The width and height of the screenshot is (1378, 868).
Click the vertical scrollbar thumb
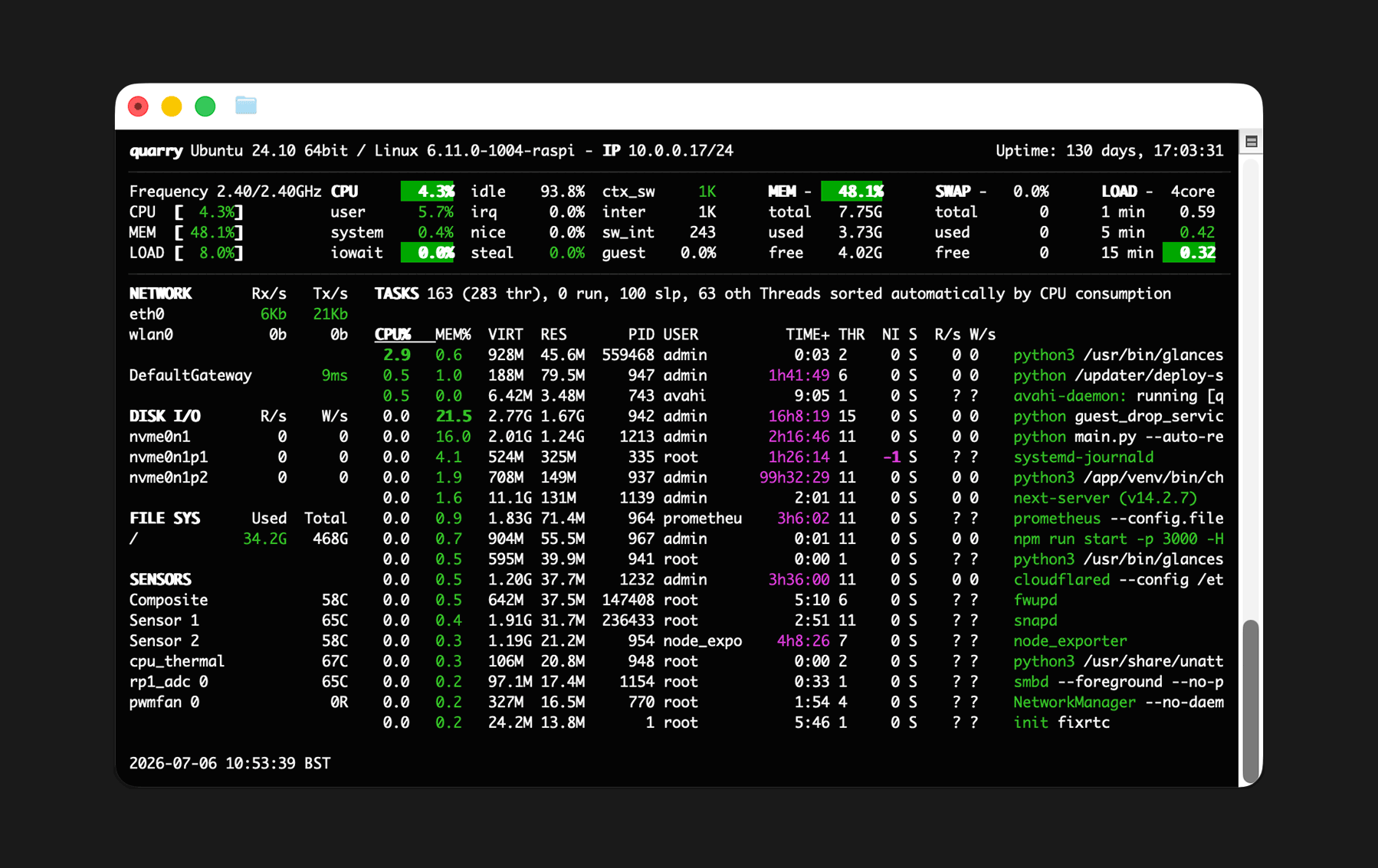[x=1251, y=701]
